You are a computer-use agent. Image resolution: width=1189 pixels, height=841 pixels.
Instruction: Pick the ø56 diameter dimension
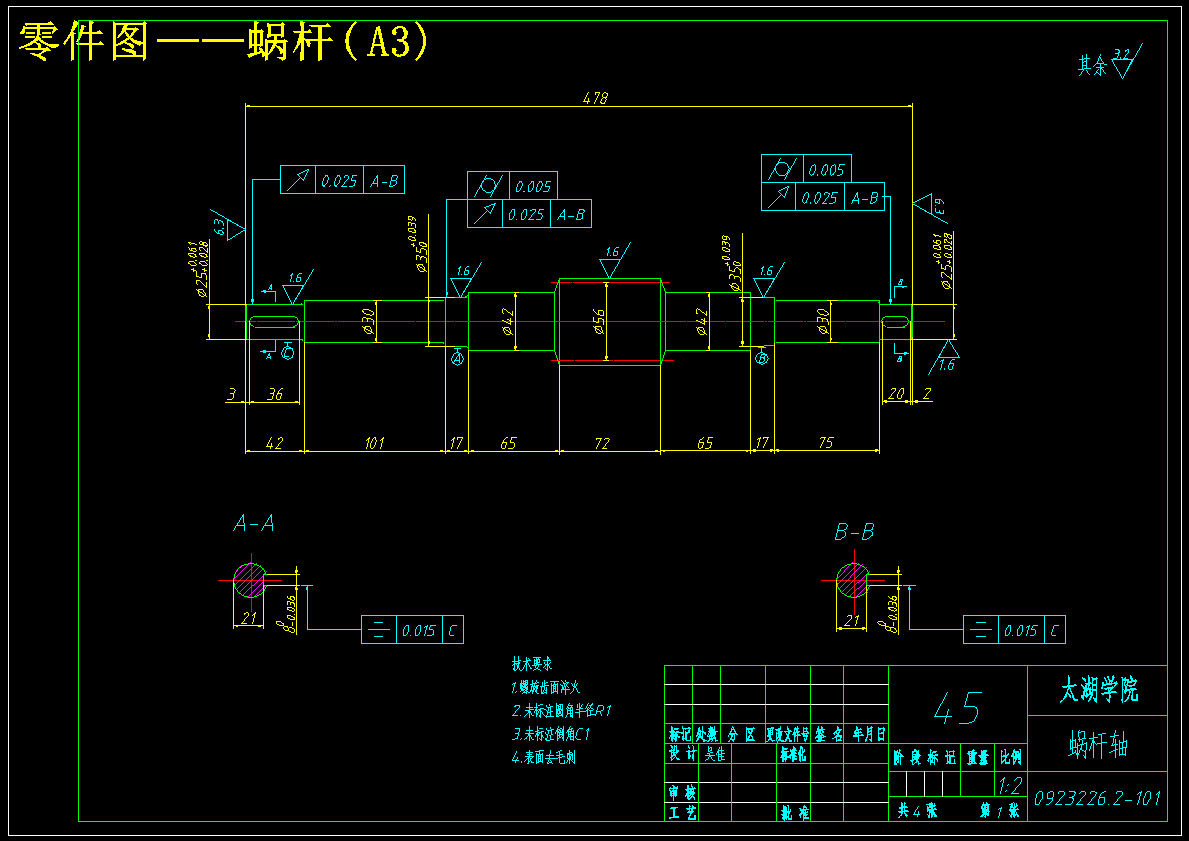(x=599, y=322)
